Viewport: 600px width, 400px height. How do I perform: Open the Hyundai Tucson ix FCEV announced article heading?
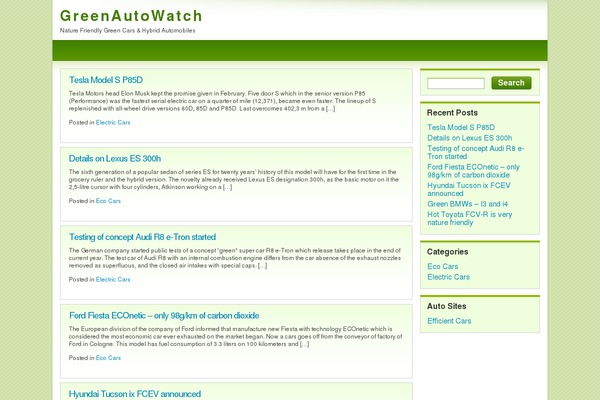click(x=135, y=394)
